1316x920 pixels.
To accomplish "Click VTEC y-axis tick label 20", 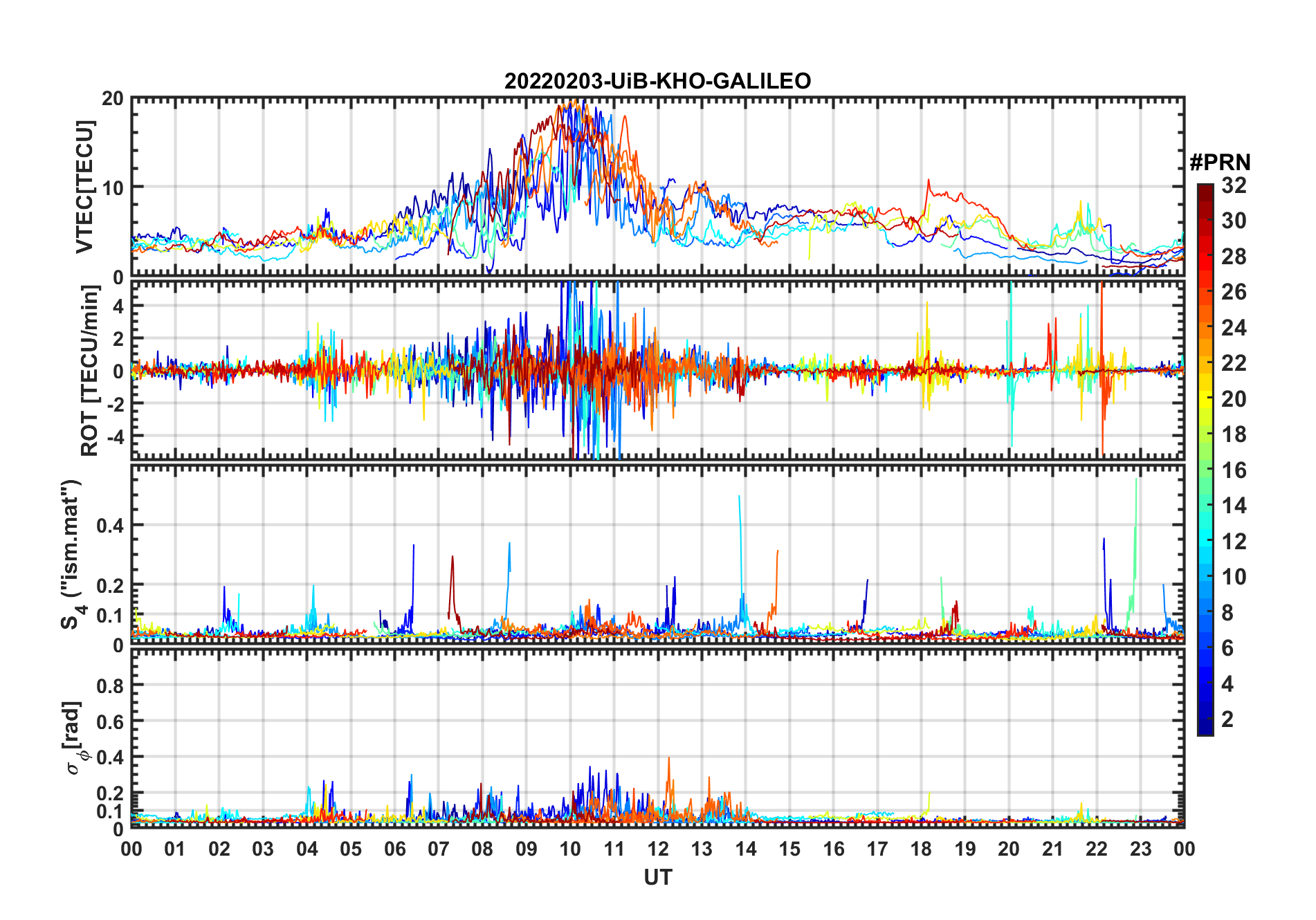I will 113,98.
